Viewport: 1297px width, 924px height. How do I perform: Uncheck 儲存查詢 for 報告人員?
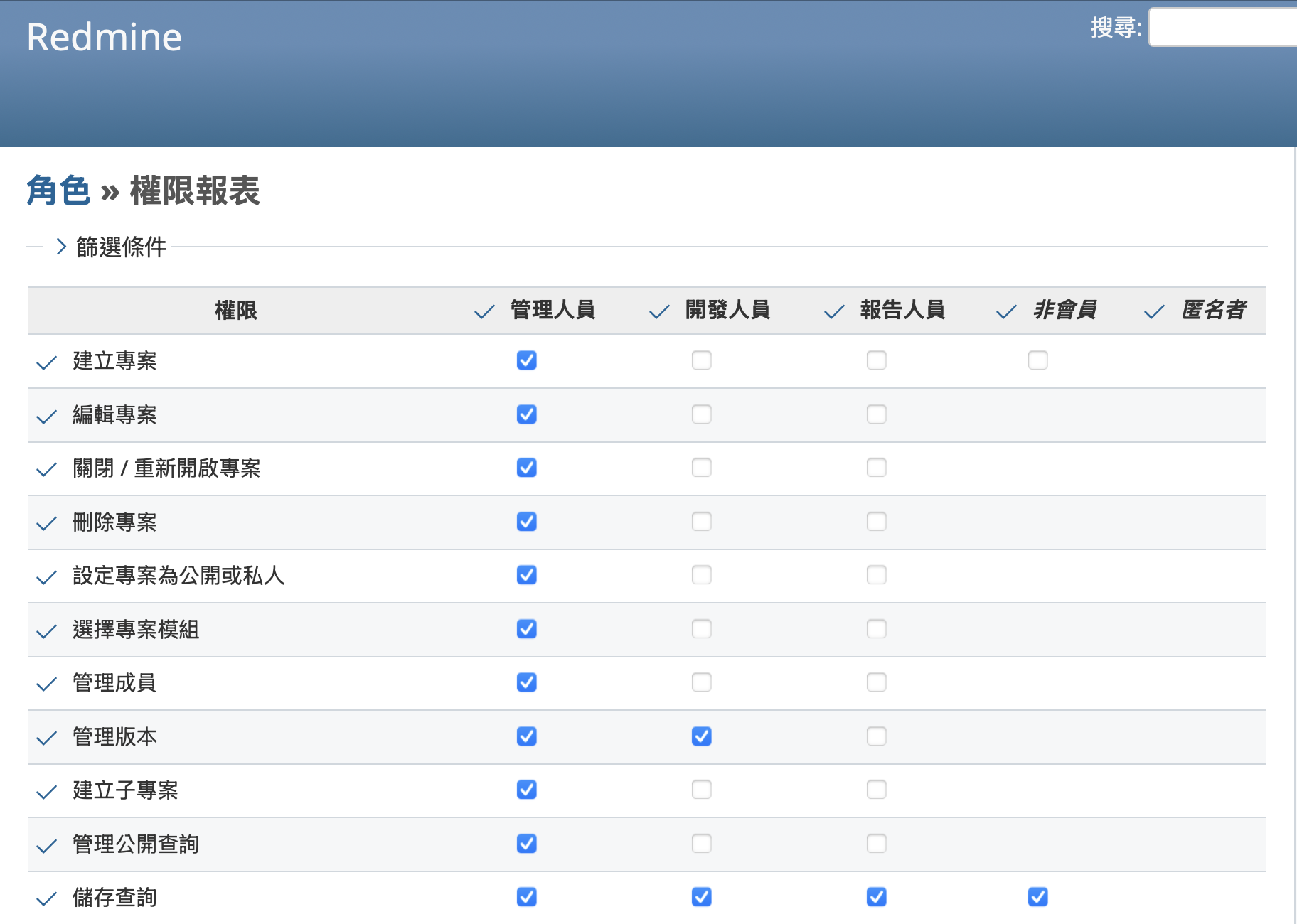click(x=877, y=897)
